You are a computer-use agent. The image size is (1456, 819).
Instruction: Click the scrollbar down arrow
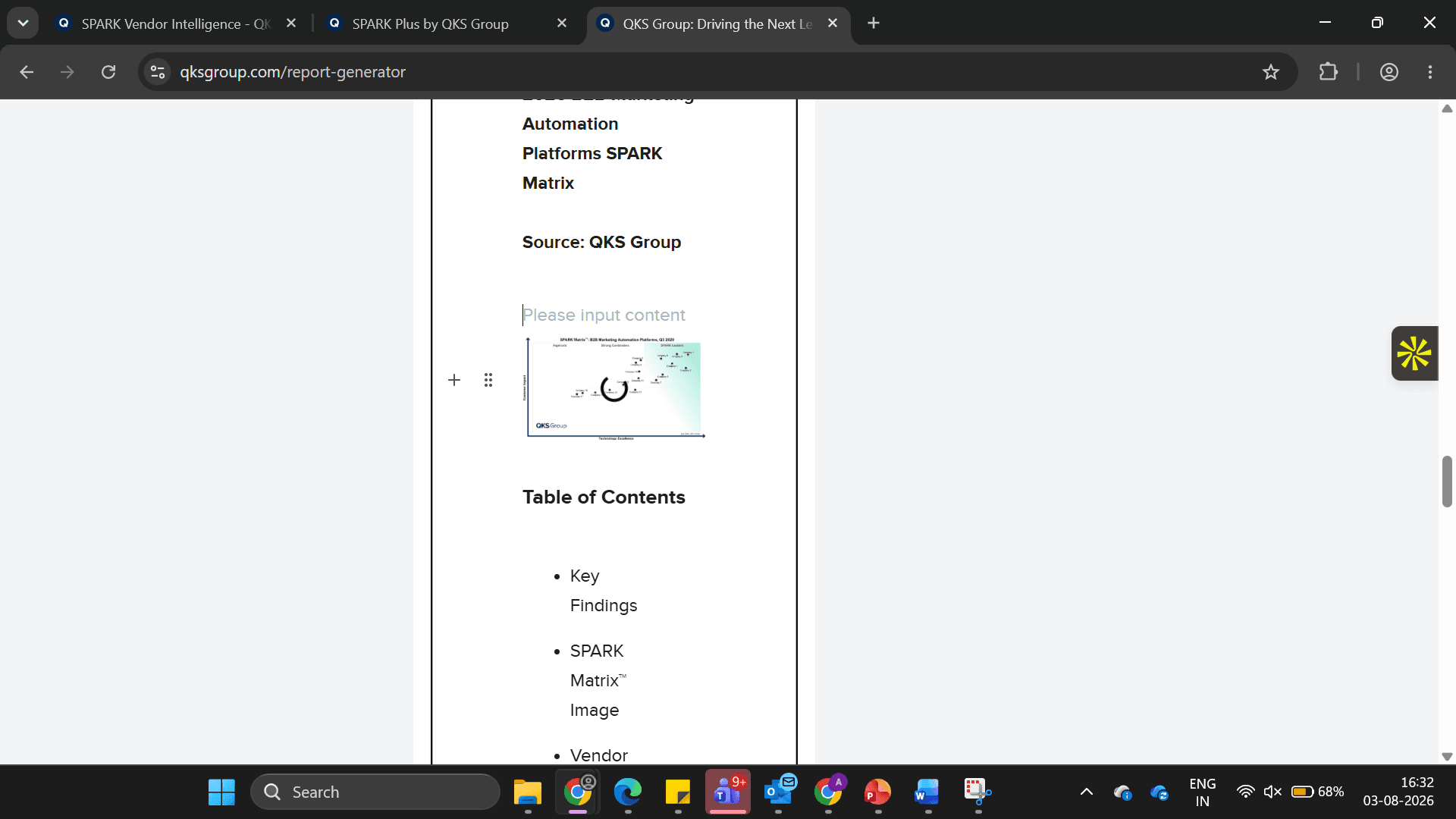[x=1447, y=756]
